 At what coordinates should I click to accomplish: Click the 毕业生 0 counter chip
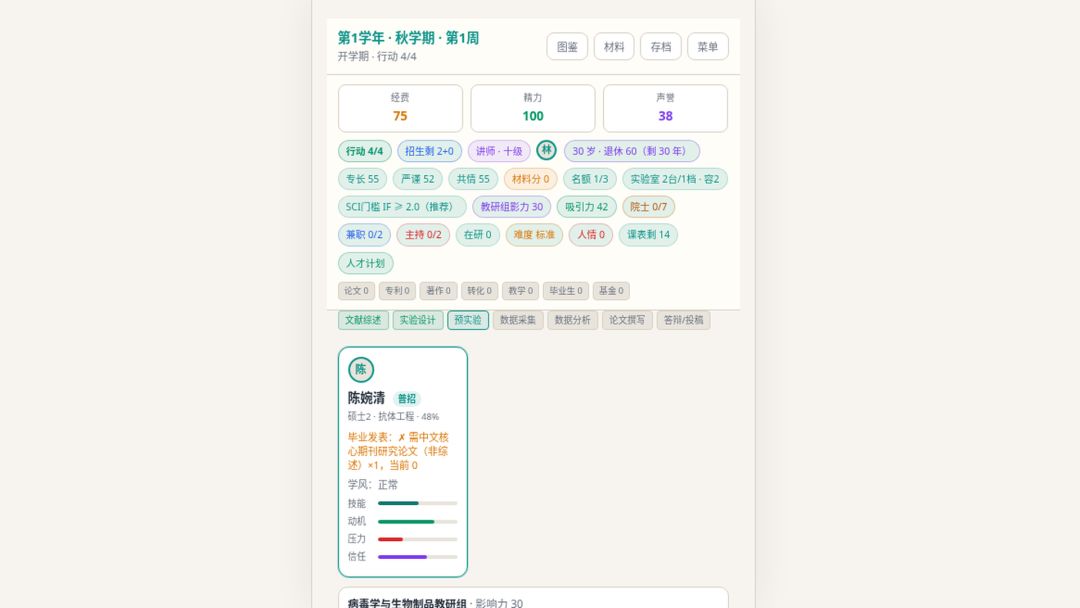coord(565,291)
